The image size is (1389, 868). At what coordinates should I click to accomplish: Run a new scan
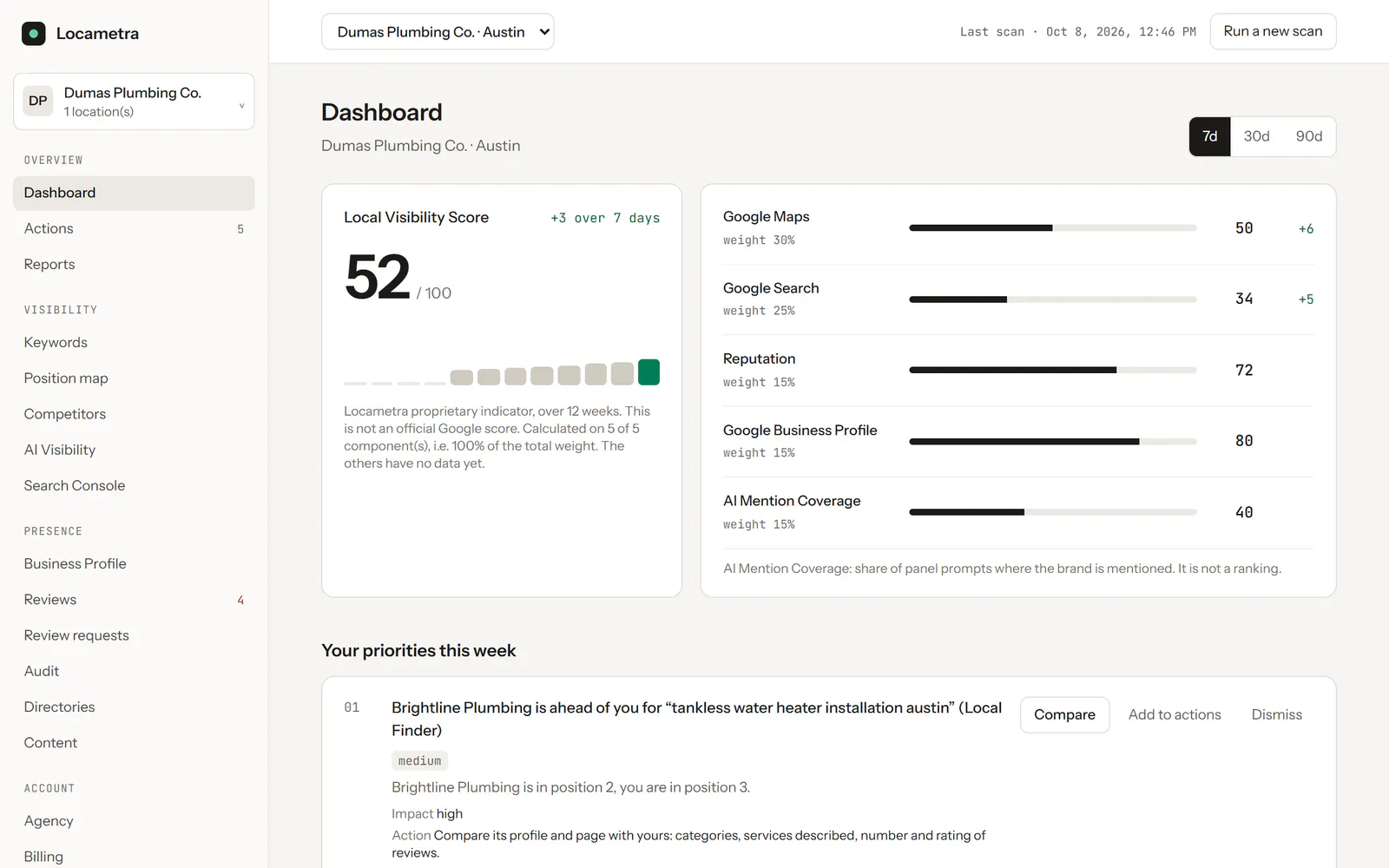(x=1273, y=32)
